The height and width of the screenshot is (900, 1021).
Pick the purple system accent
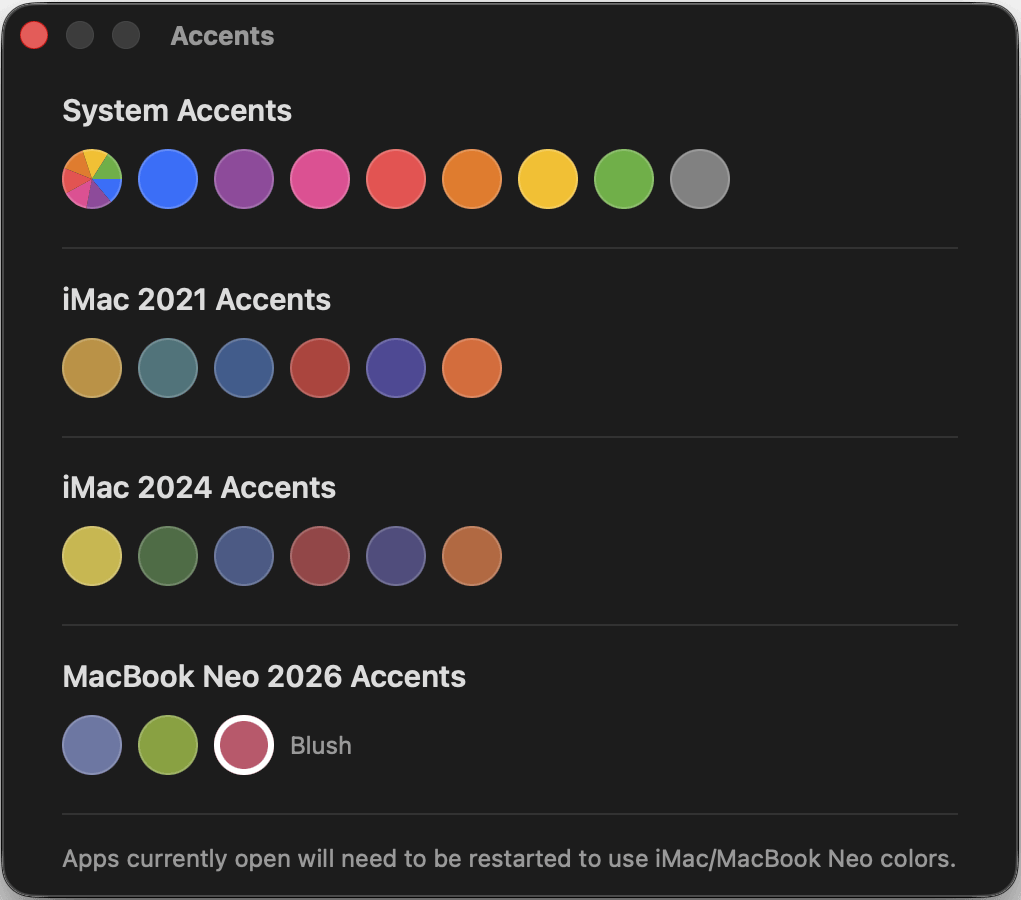pos(244,179)
